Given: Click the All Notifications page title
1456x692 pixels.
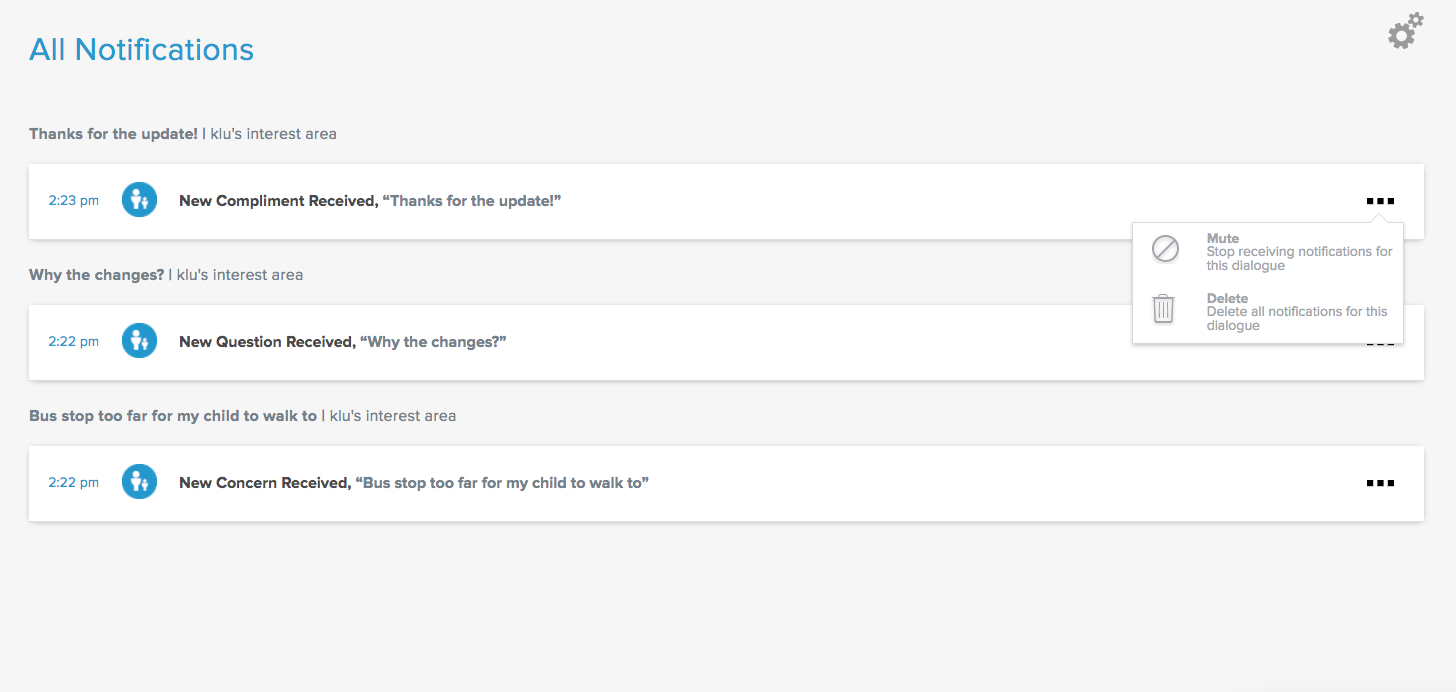Looking at the screenshot, I should (141, 49).
